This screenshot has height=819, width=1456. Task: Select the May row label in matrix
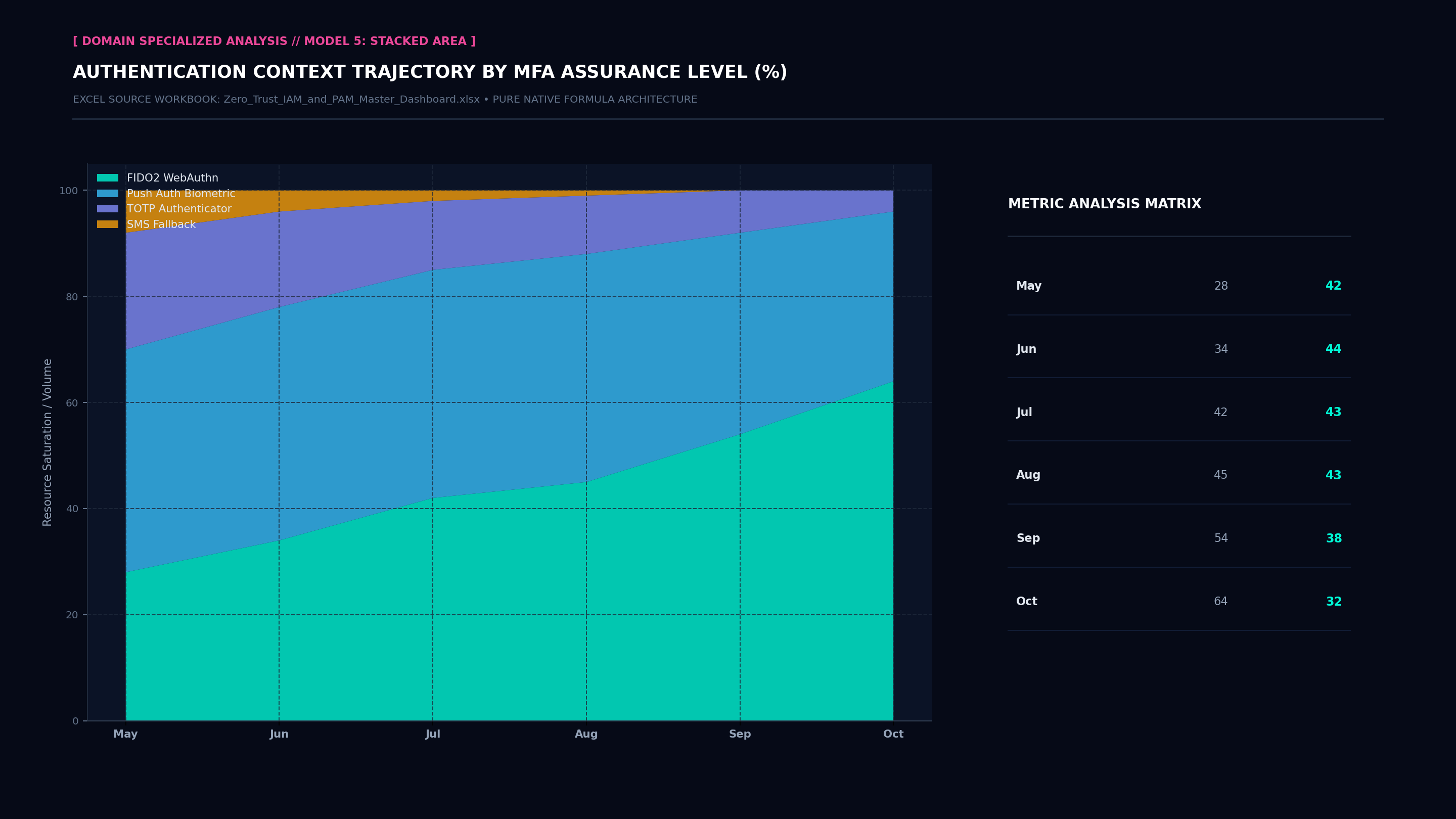1029,286
